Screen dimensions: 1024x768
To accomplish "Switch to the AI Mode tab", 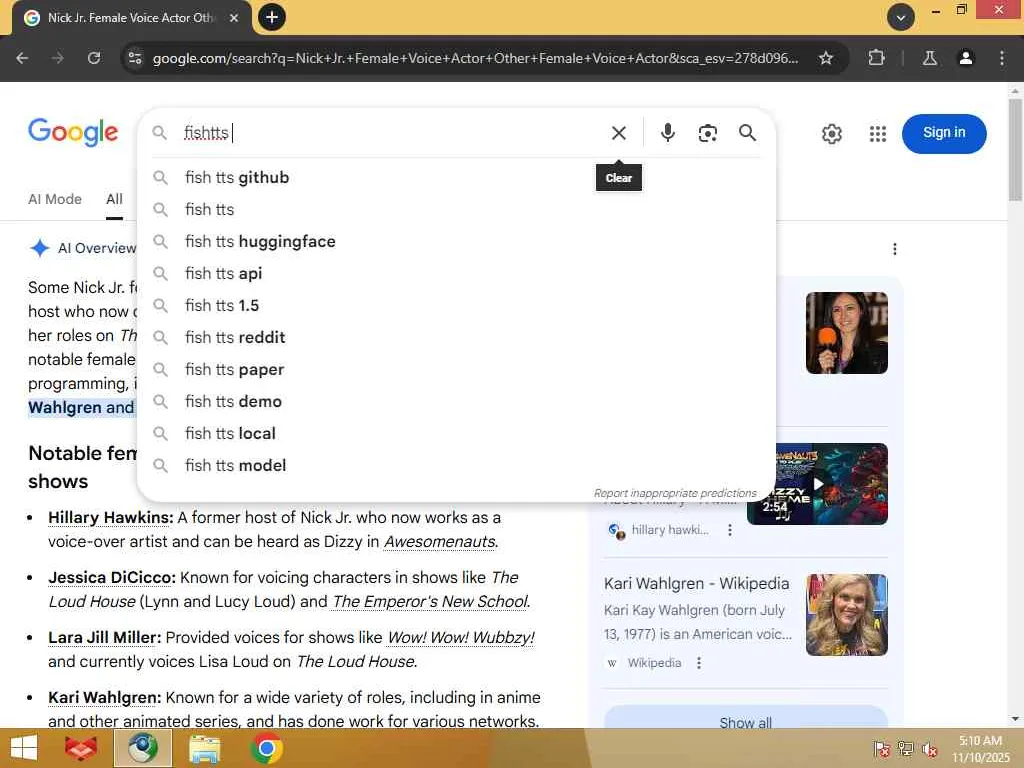I will tap(55, 199).
